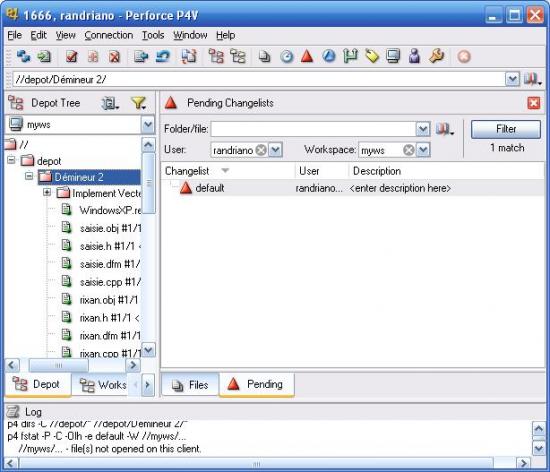550x472 pixels.
Task: Click the refresh icon in the toolbar
Action: pyautogui.click(x=24, y=56)
